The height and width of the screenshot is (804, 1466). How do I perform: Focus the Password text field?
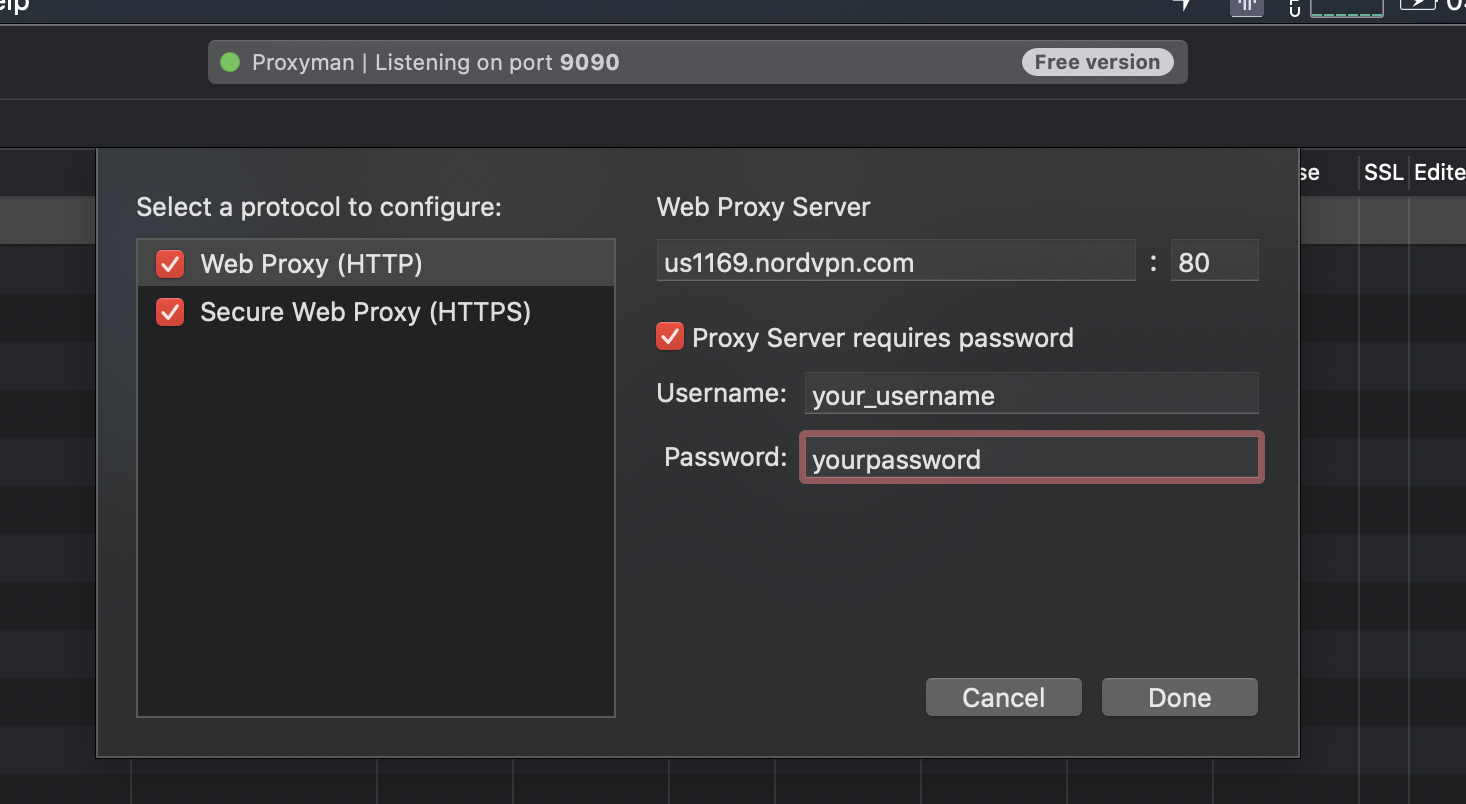pyautogui.click(x=1031, y=458)
